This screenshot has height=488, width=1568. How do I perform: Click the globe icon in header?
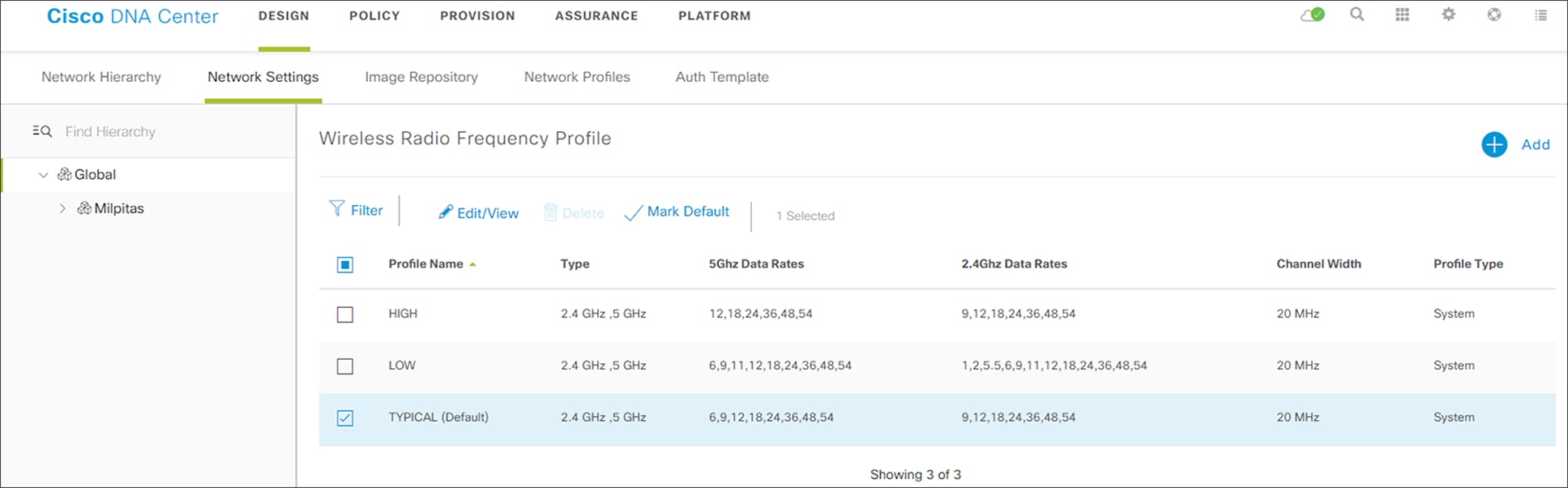tap(1494, 15)
